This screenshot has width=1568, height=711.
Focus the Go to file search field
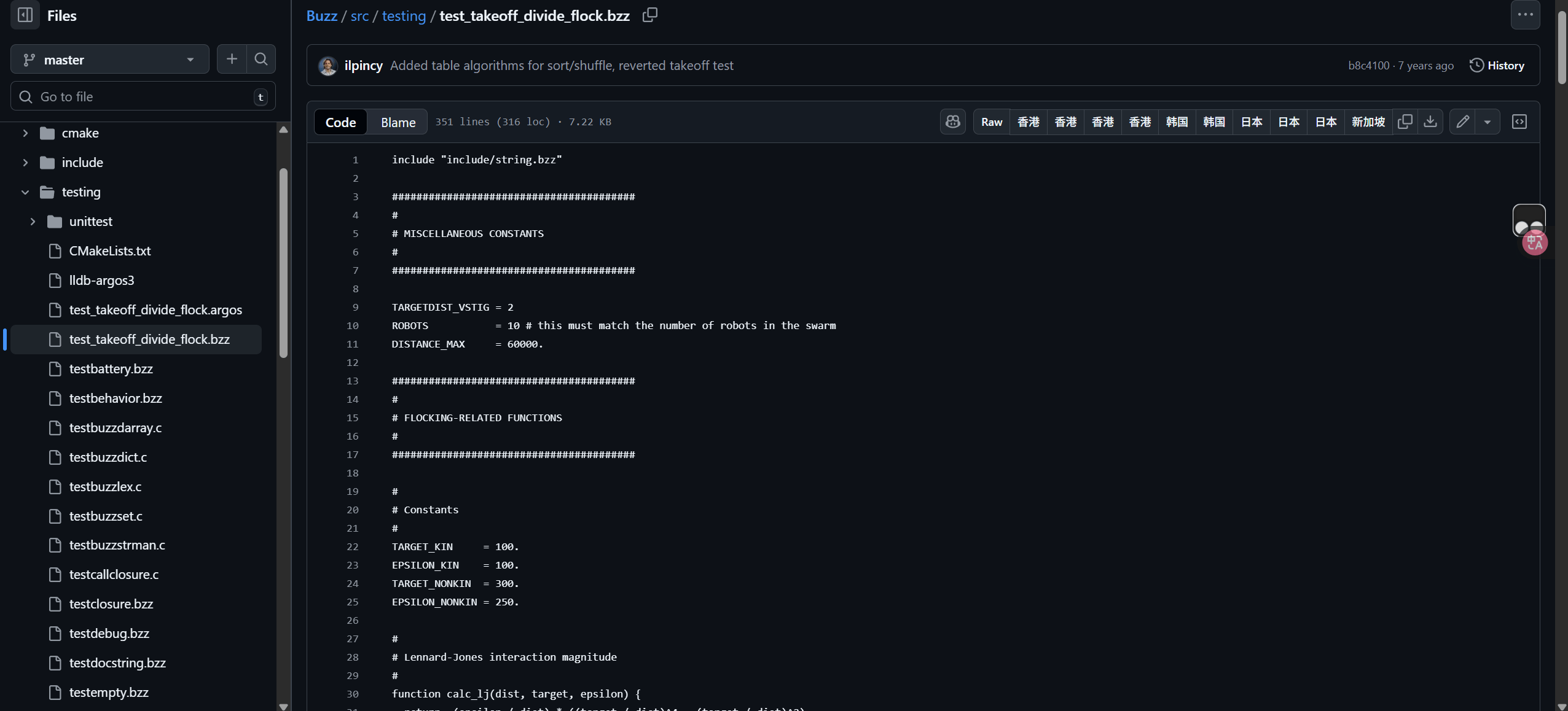143,96
